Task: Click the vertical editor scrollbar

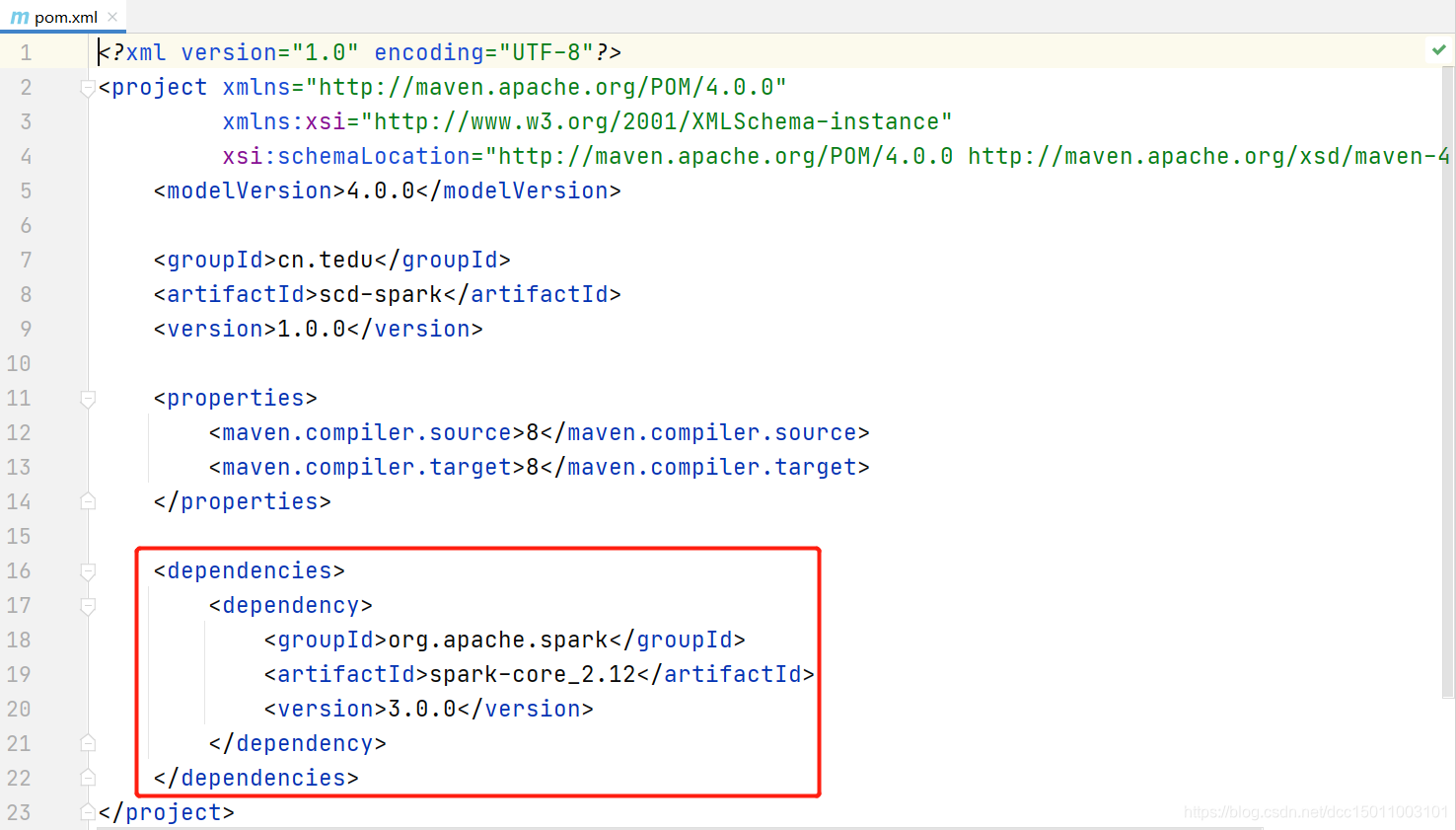Action: click(x=1448, y=383)
